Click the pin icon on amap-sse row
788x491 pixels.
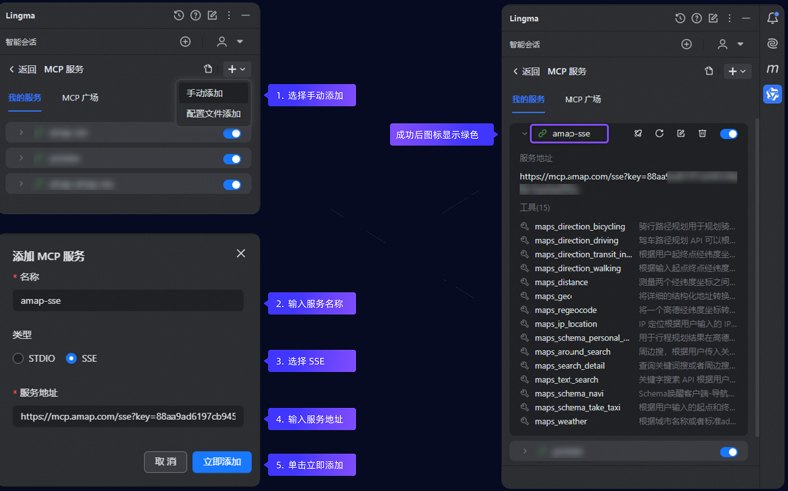tap(638, 133)
